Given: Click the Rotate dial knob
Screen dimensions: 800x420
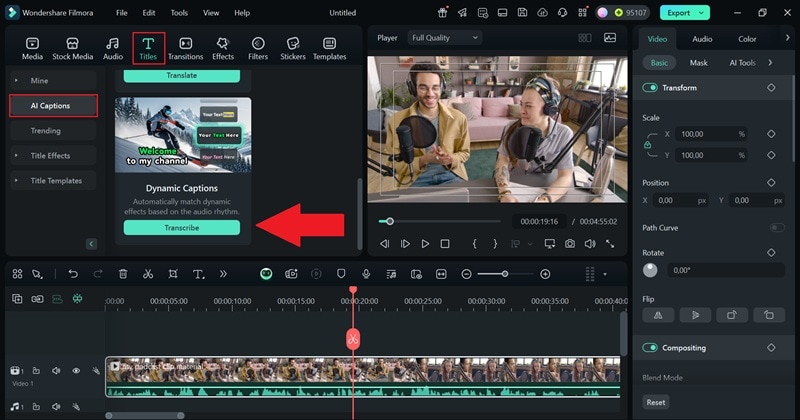Looking at the screenshot, I should point(650,270).
